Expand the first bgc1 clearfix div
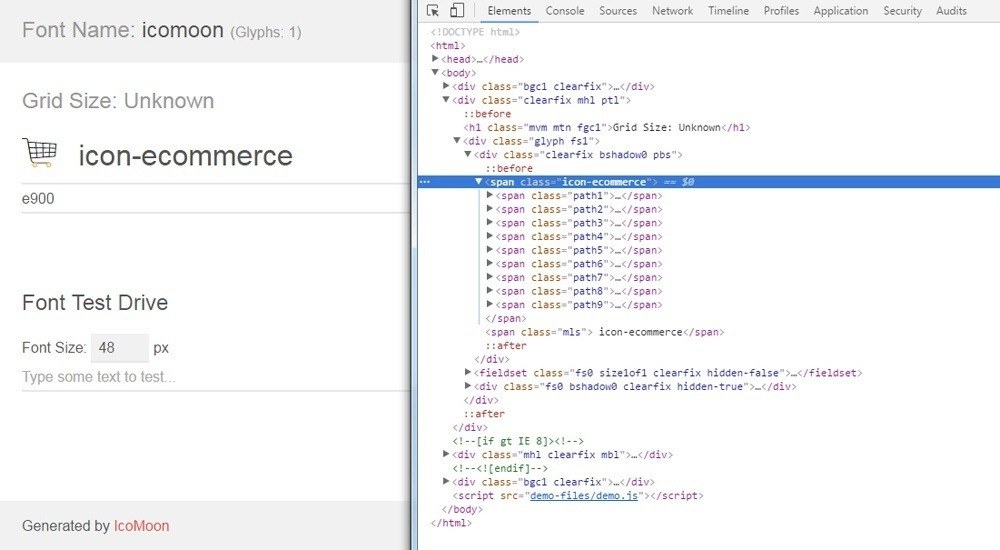The height and width of the screenshot is (550, 1000). (446, 86)
